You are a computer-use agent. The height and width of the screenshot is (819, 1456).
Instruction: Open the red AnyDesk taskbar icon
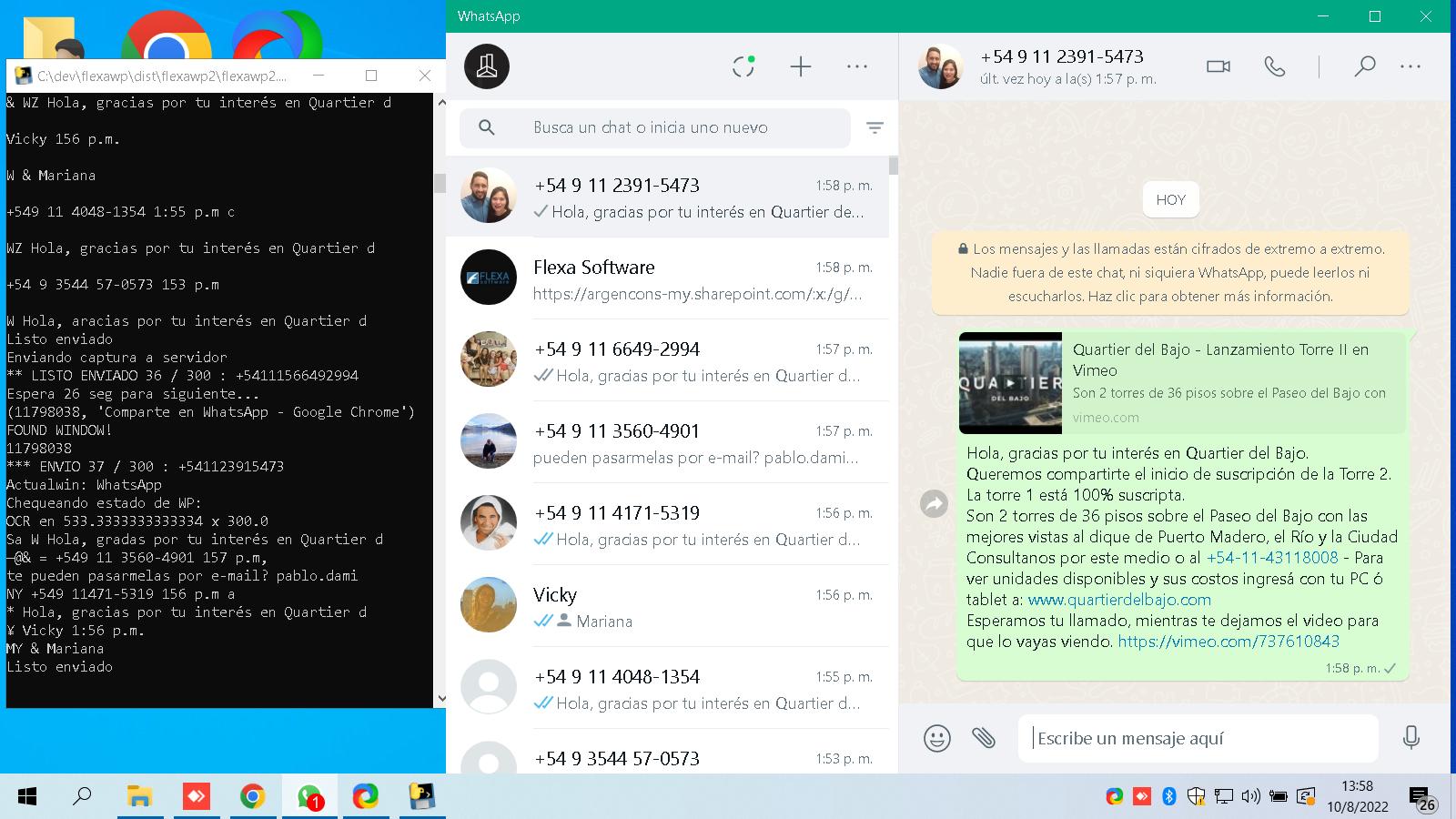point(196,797)
